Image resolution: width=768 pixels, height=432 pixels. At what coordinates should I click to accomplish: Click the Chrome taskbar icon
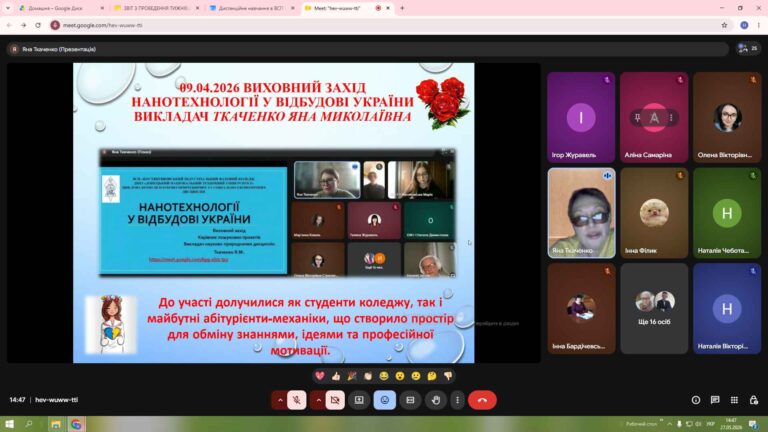coord(76,424)
